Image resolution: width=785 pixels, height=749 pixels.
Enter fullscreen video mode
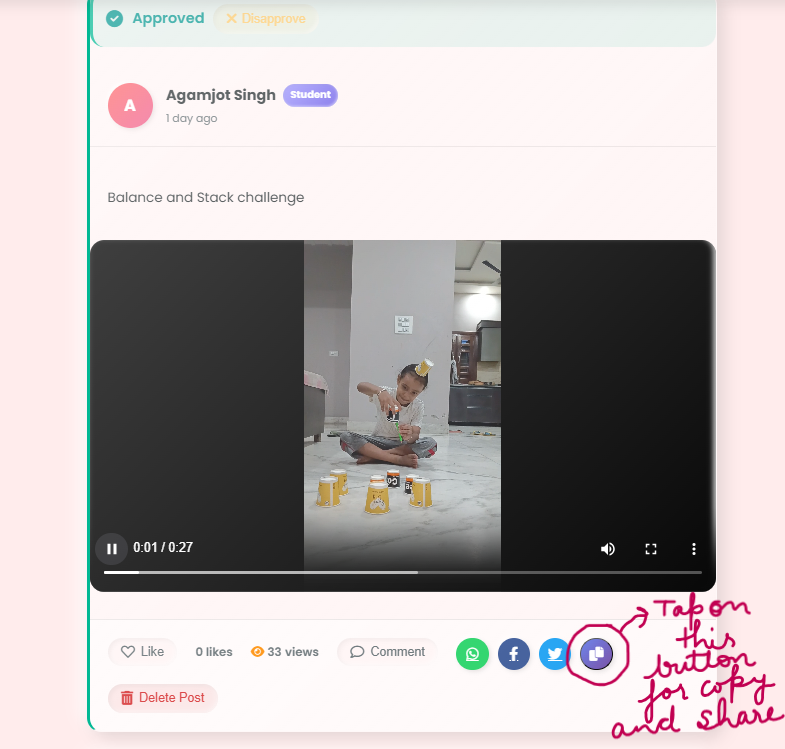(x=651, y=549)
